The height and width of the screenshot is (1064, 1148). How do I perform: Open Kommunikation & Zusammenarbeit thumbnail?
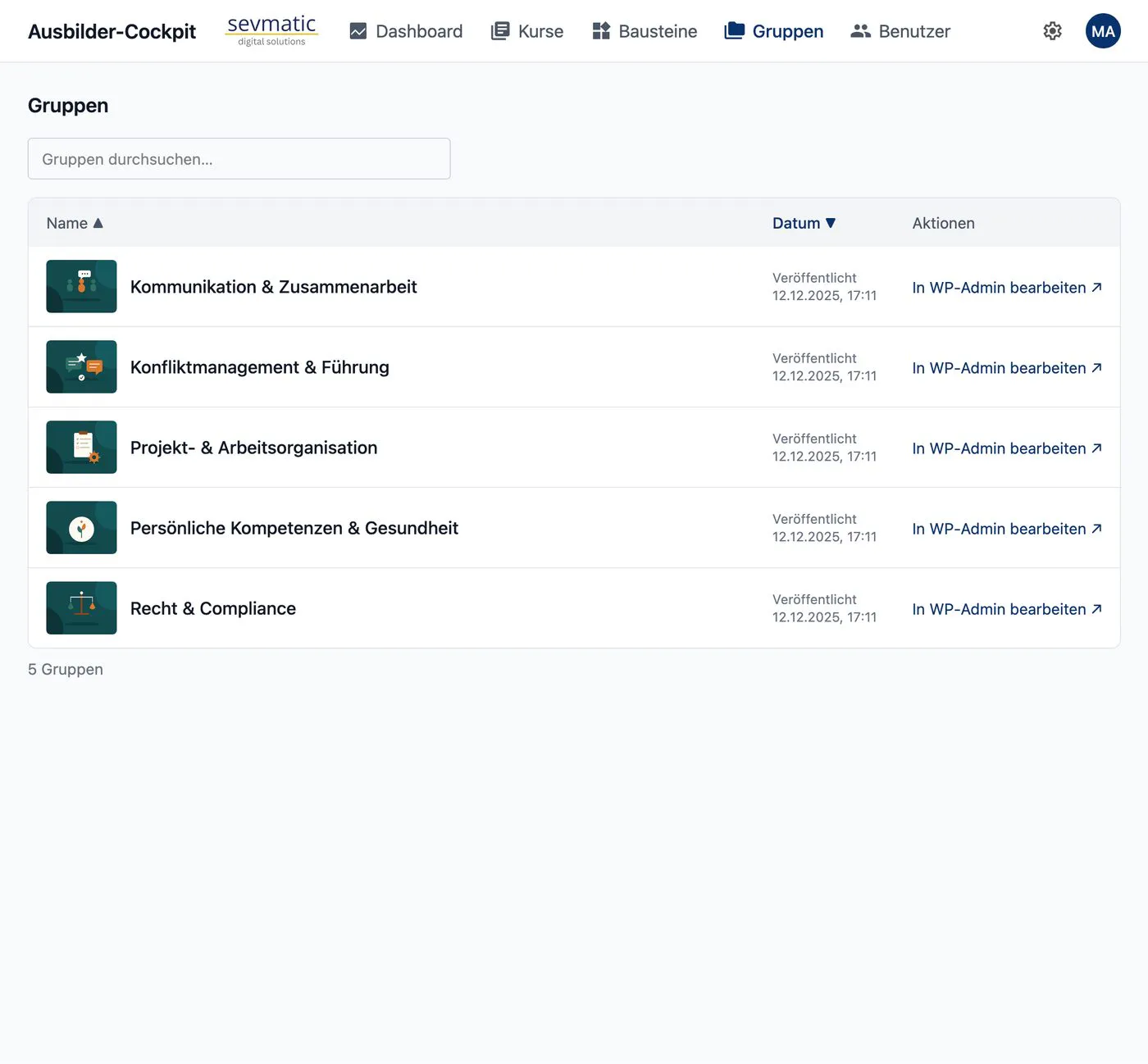point(81,286)
